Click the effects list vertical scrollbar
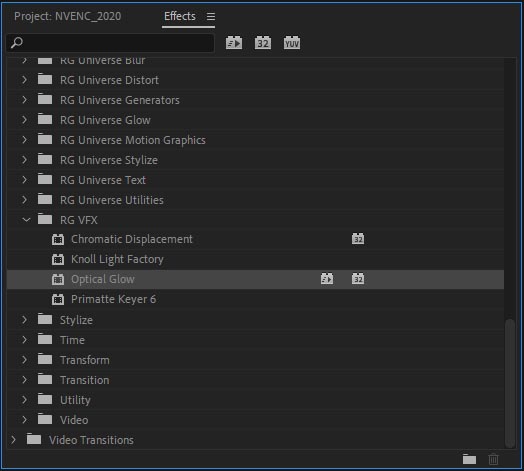 (x=510, y=383)
